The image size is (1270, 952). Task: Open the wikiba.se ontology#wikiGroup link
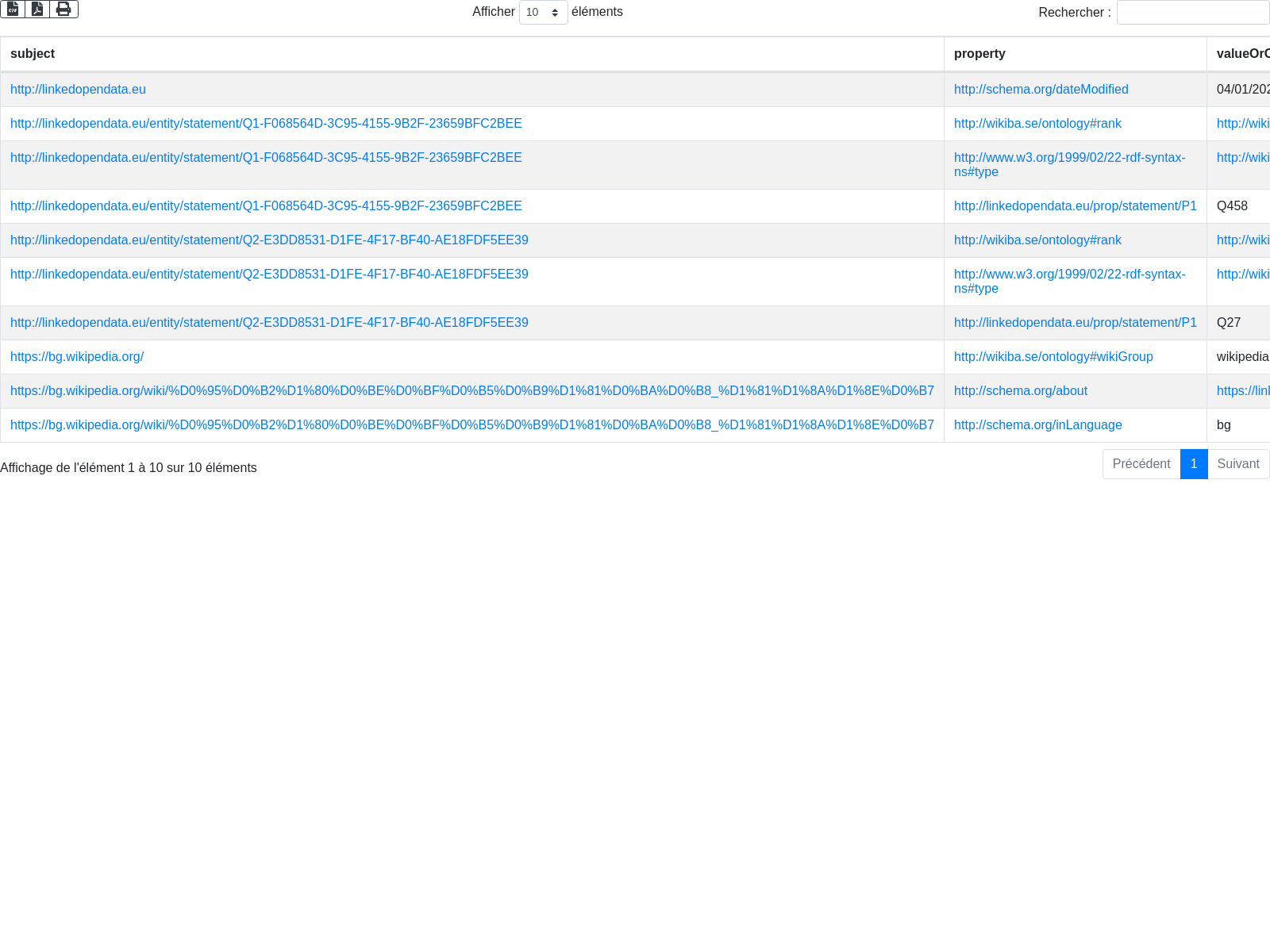tap(1053, 357)
